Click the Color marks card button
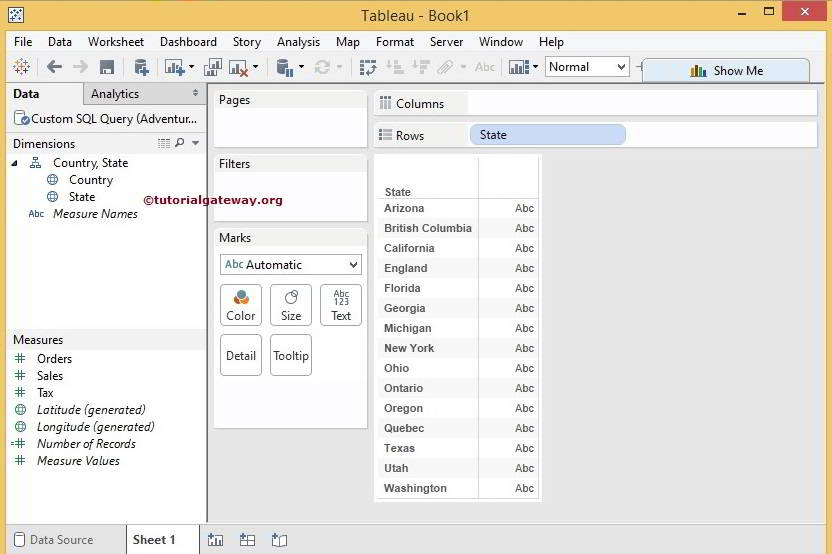Viewport: 832px width, 554px height. coord(241,305)
